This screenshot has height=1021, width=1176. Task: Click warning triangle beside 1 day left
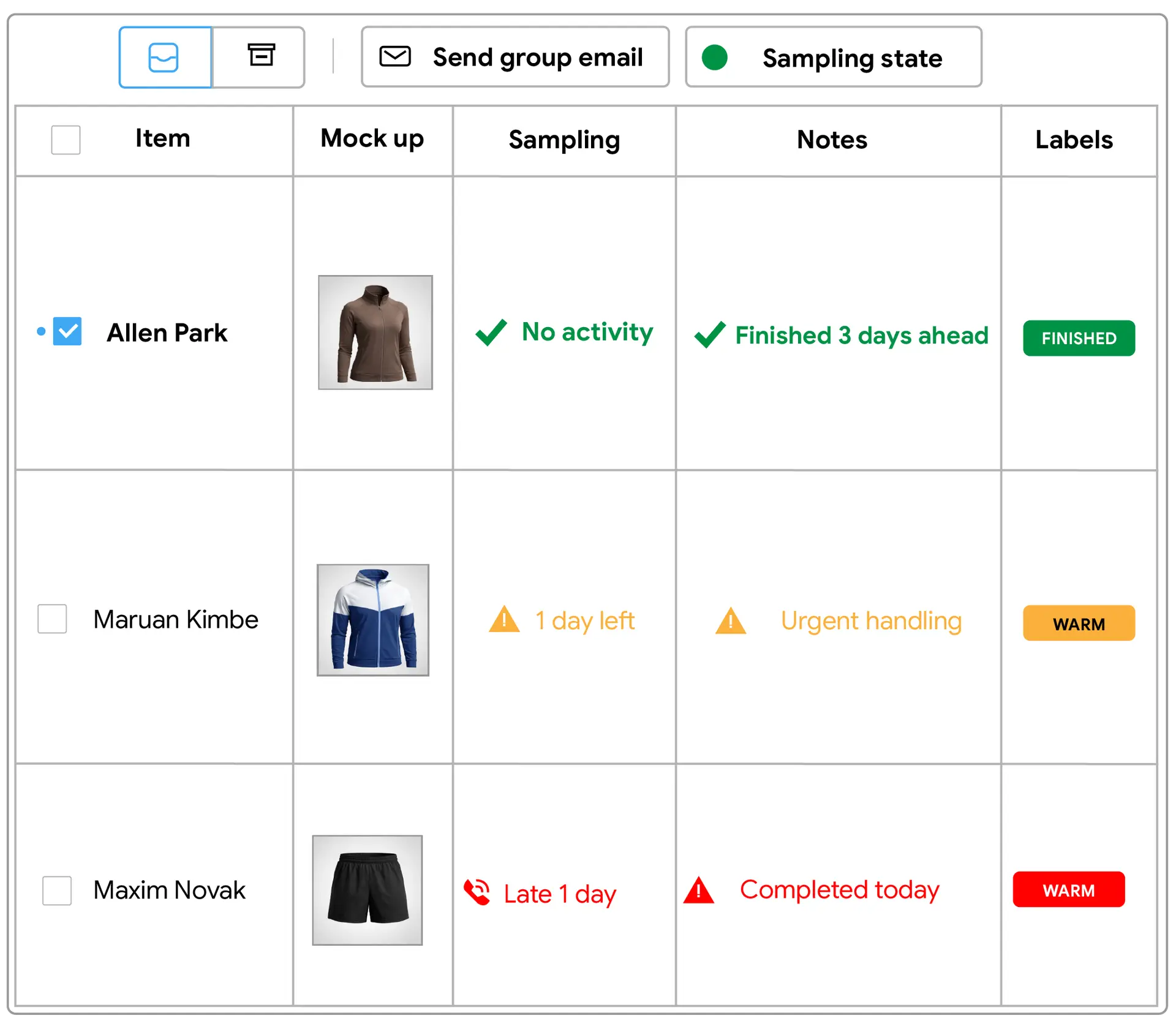(504, 619)
